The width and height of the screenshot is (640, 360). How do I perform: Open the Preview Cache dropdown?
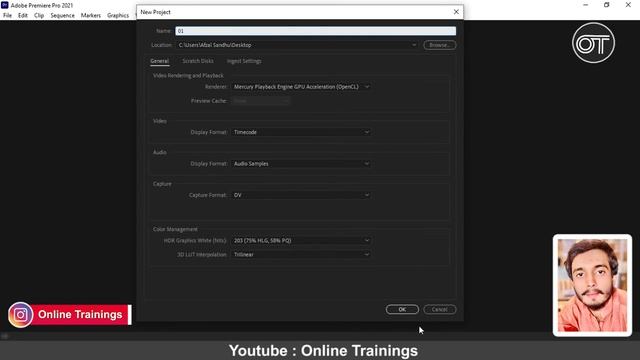click(260, 100)
